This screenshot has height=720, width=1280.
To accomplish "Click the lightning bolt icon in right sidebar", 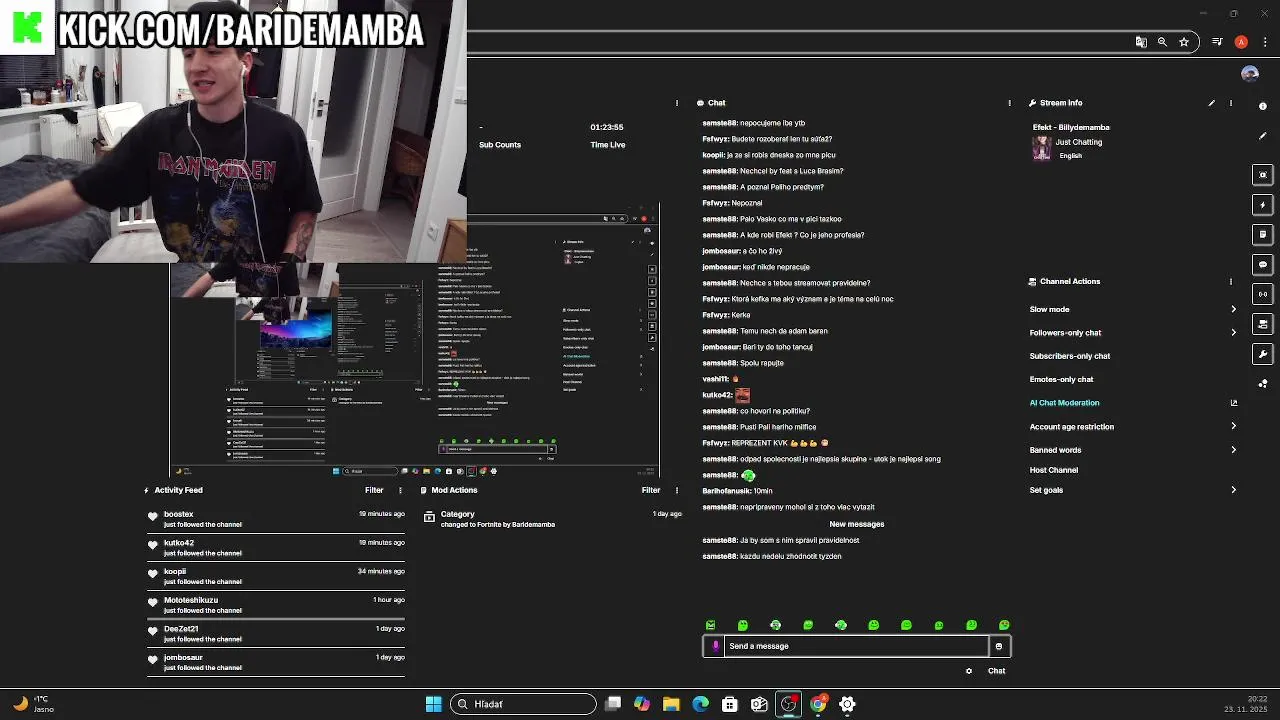I will point(1263,205).
